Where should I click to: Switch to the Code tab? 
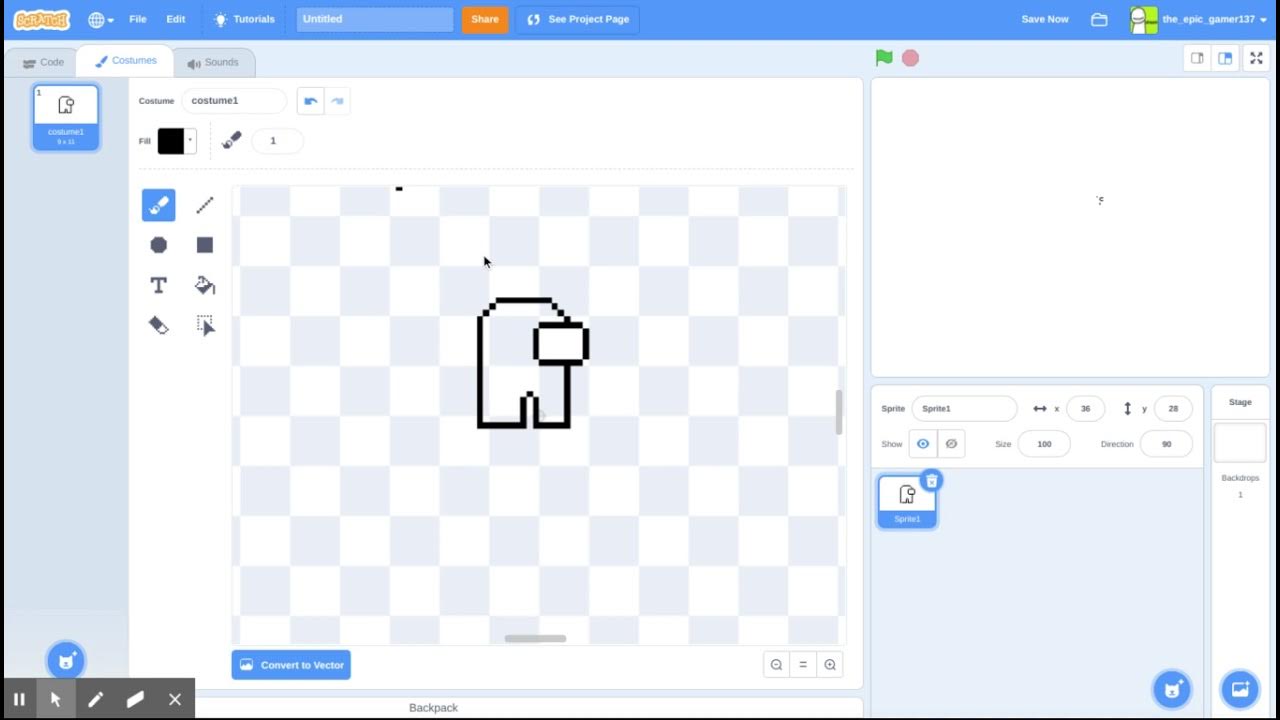[x=43, y=62]
